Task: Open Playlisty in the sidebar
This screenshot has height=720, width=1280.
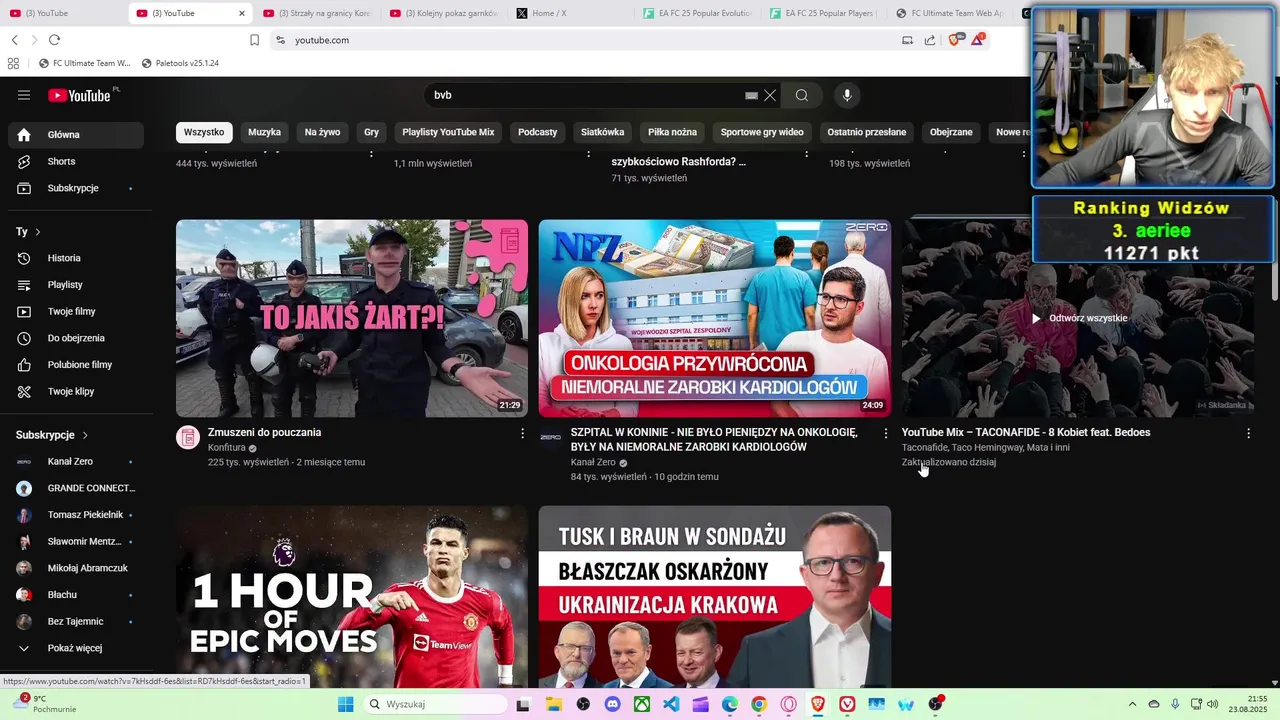Action: [76, 285]
